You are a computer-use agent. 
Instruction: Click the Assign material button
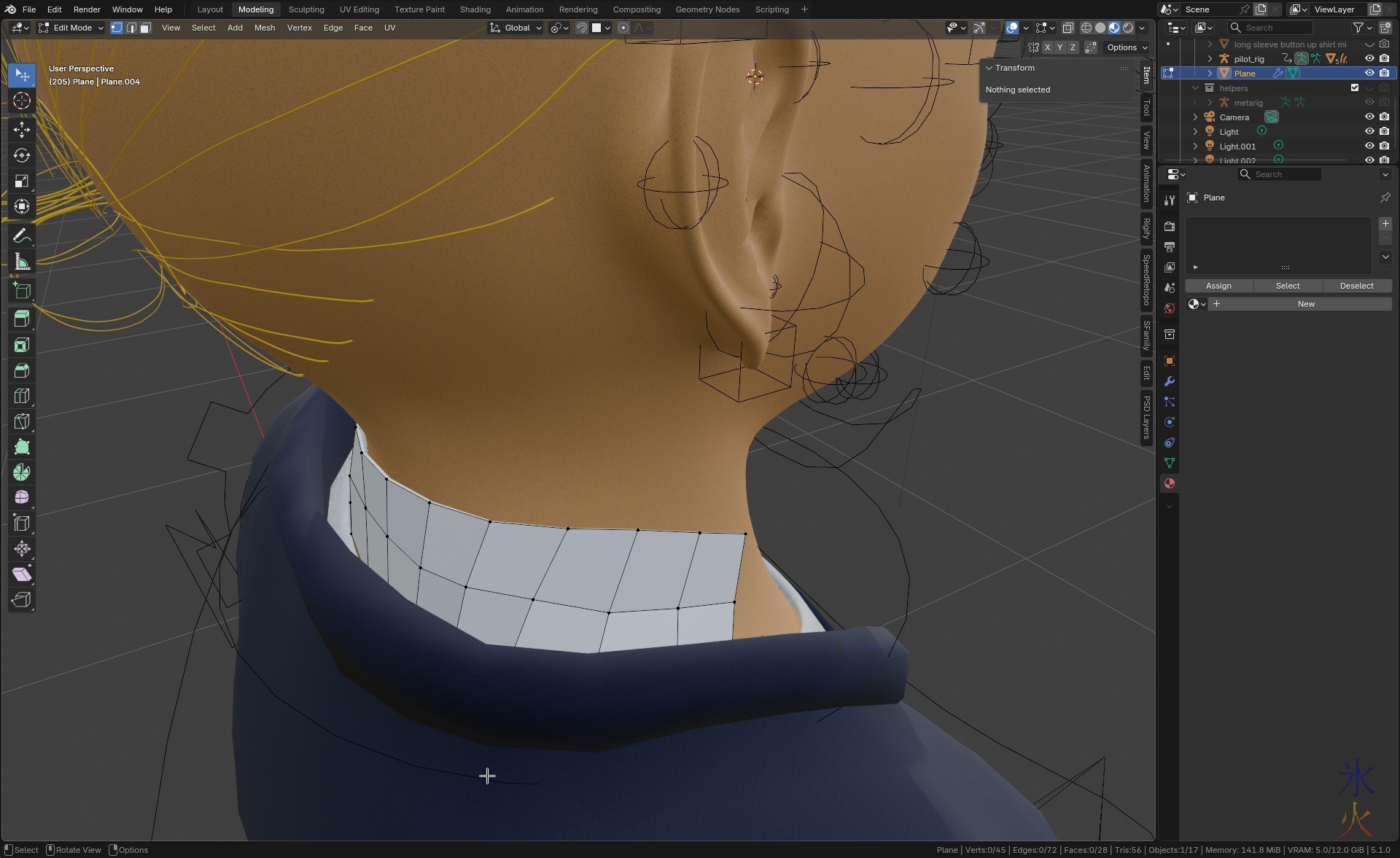coord(1218,286)
